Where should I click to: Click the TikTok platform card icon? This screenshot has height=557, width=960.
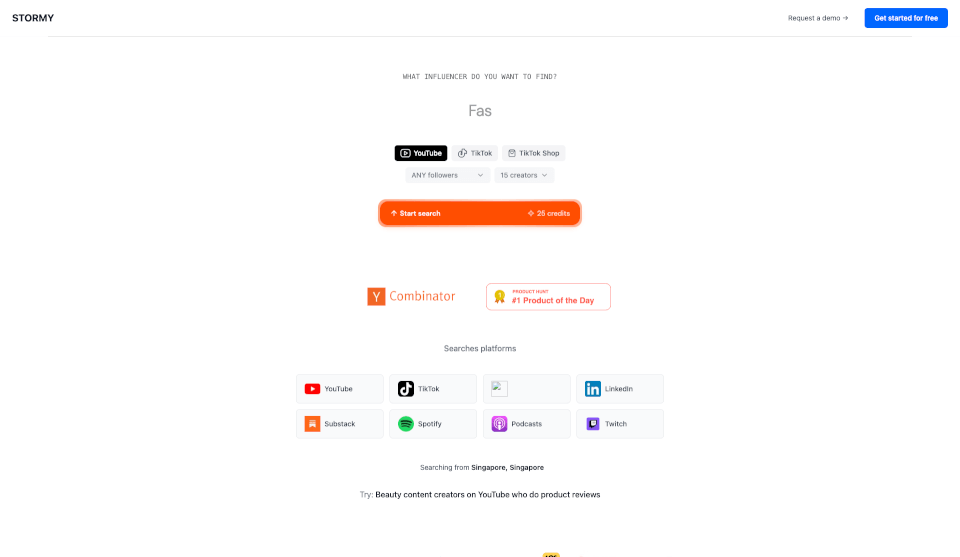coord(406,389)
